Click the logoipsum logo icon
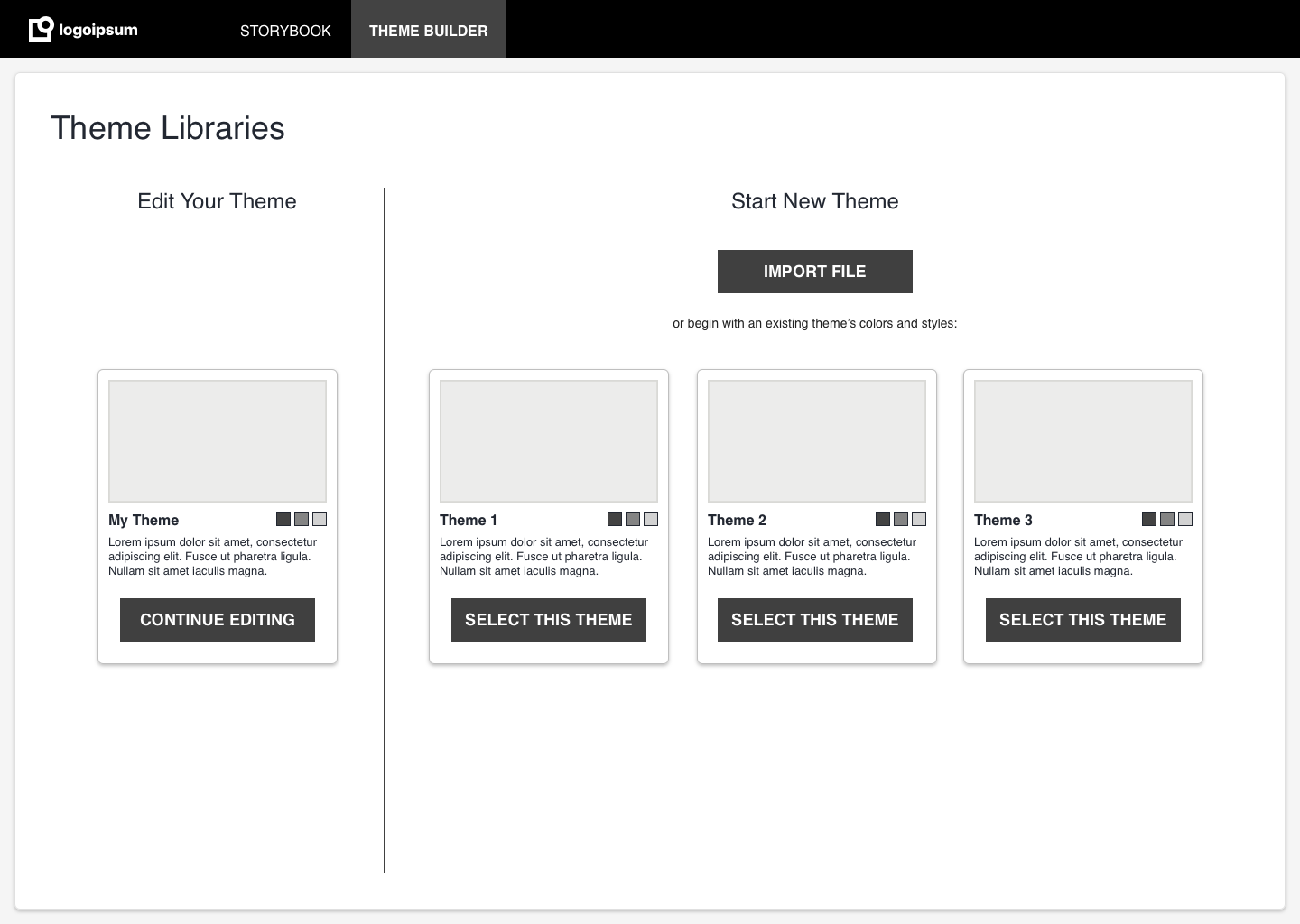The width and height of the screenshot is (1300, 924). pos(40,28)
